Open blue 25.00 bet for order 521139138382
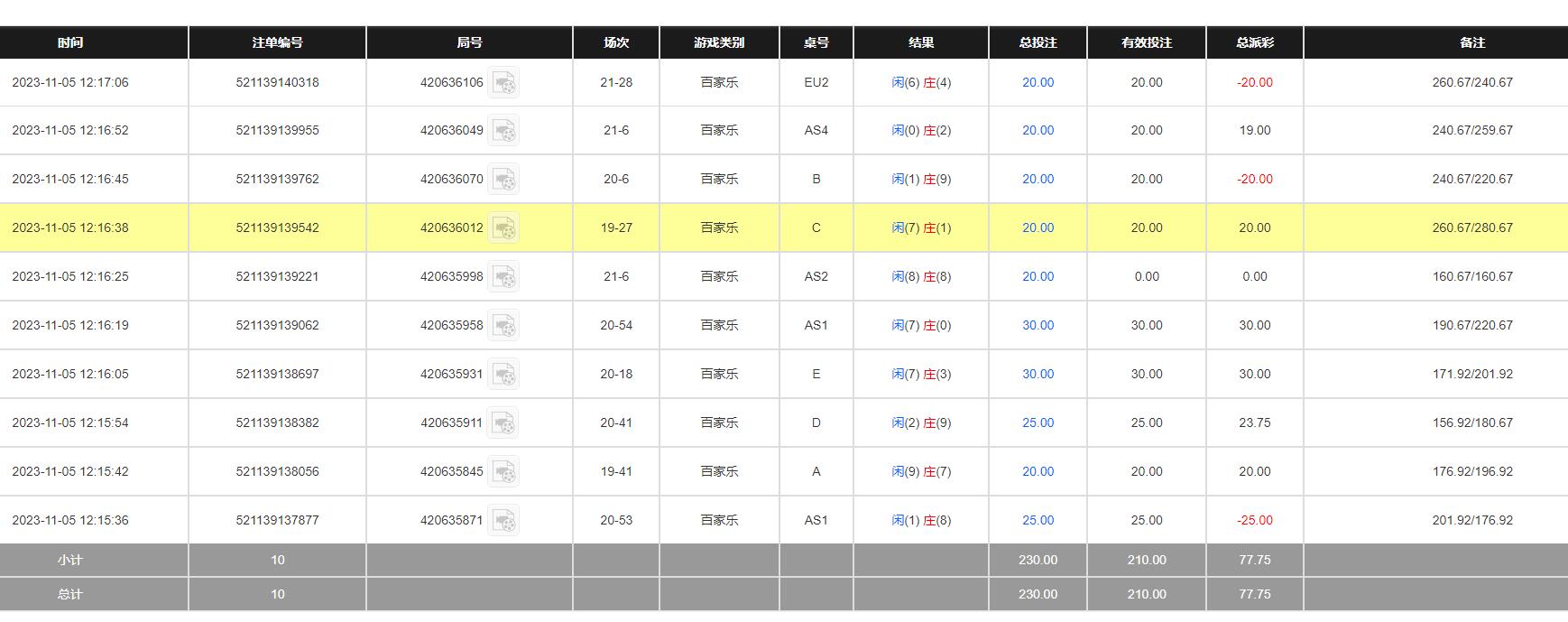This screenshot has height=622, width=1568. tap(1038, 422)
